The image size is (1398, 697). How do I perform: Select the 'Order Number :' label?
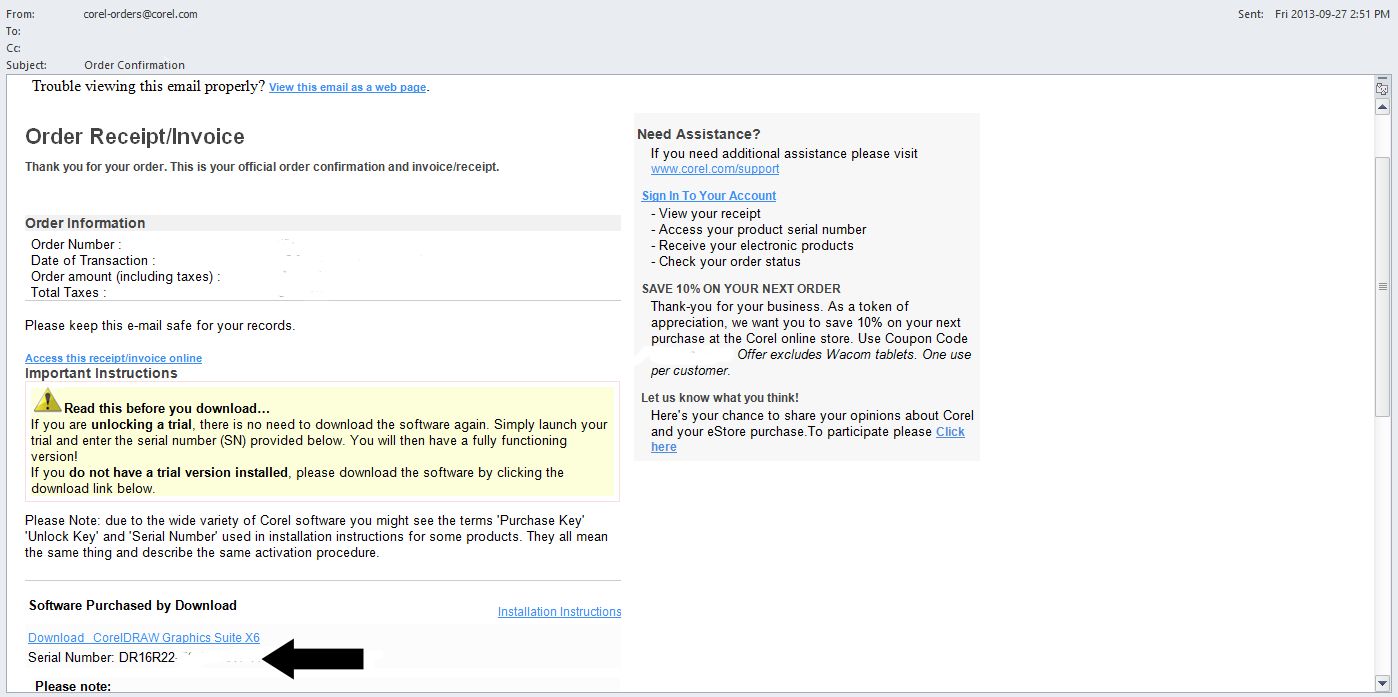[x=76, y=245]
